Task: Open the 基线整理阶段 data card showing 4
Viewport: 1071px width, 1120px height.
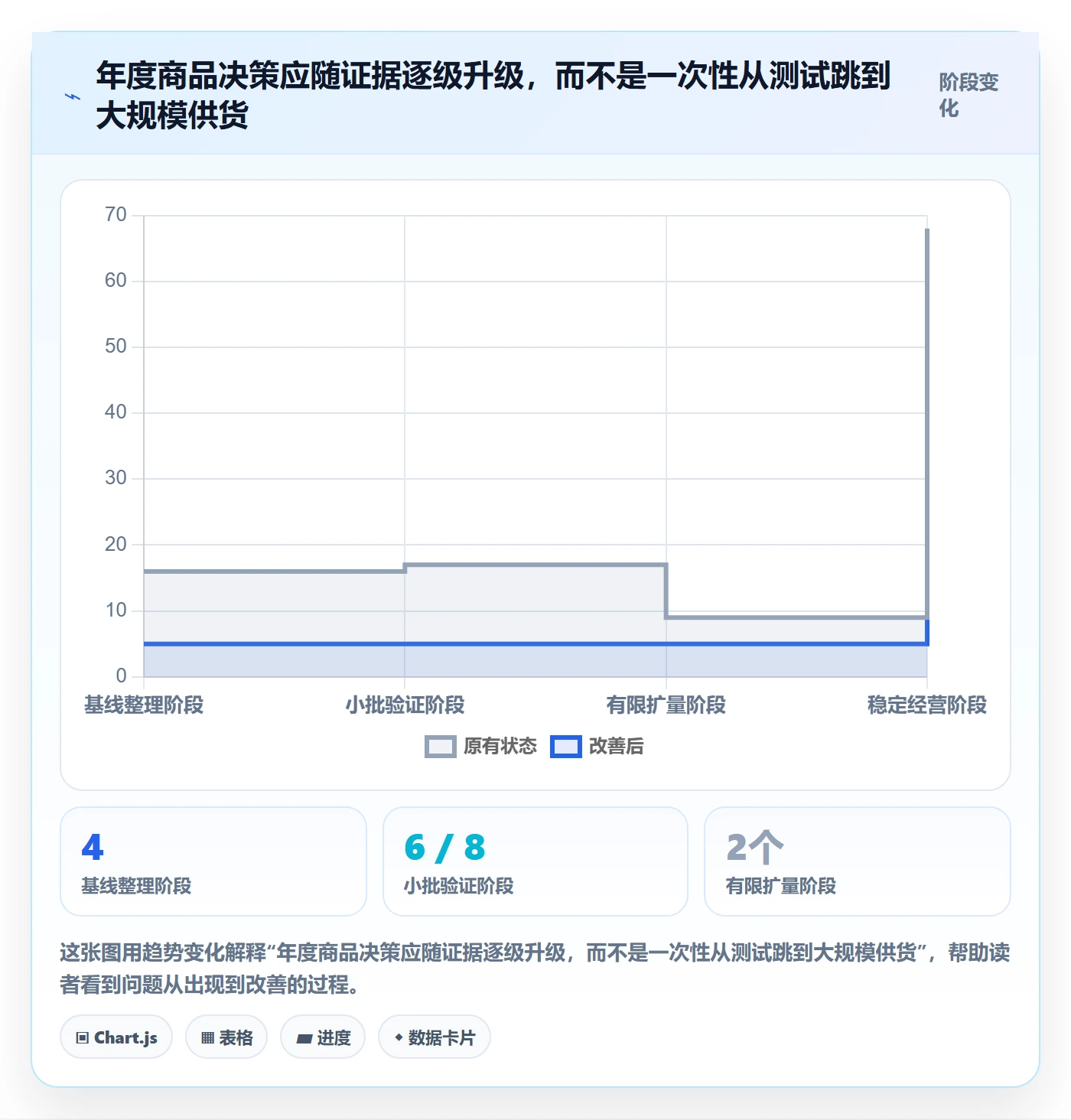Action: point(213,861)
